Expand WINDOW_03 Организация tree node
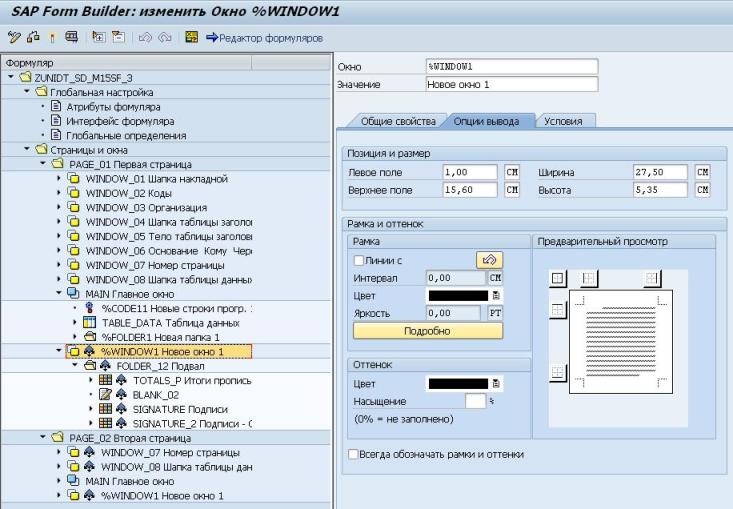 tap(59, 207)
